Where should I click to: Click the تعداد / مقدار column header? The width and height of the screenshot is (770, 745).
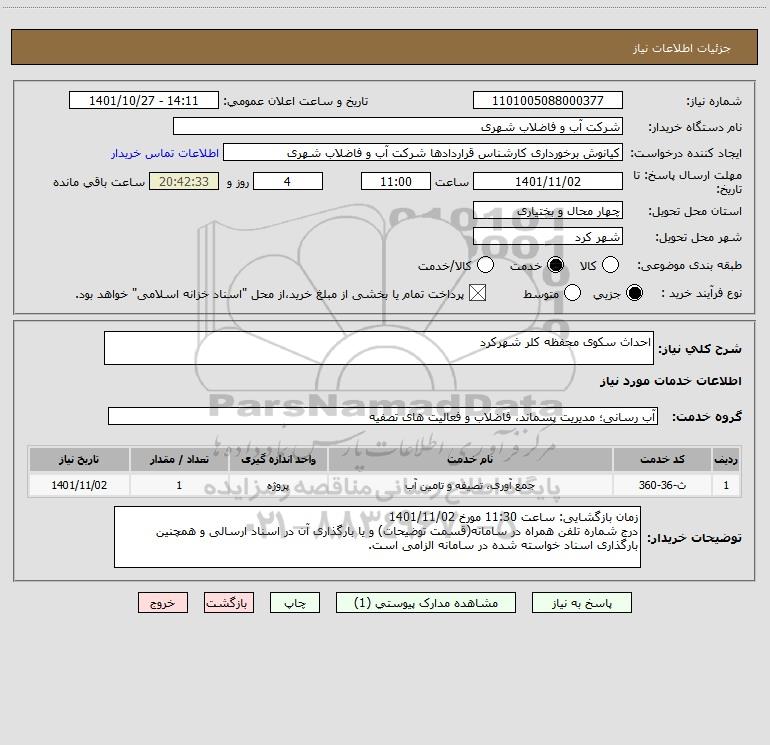(x=179, y=459)
